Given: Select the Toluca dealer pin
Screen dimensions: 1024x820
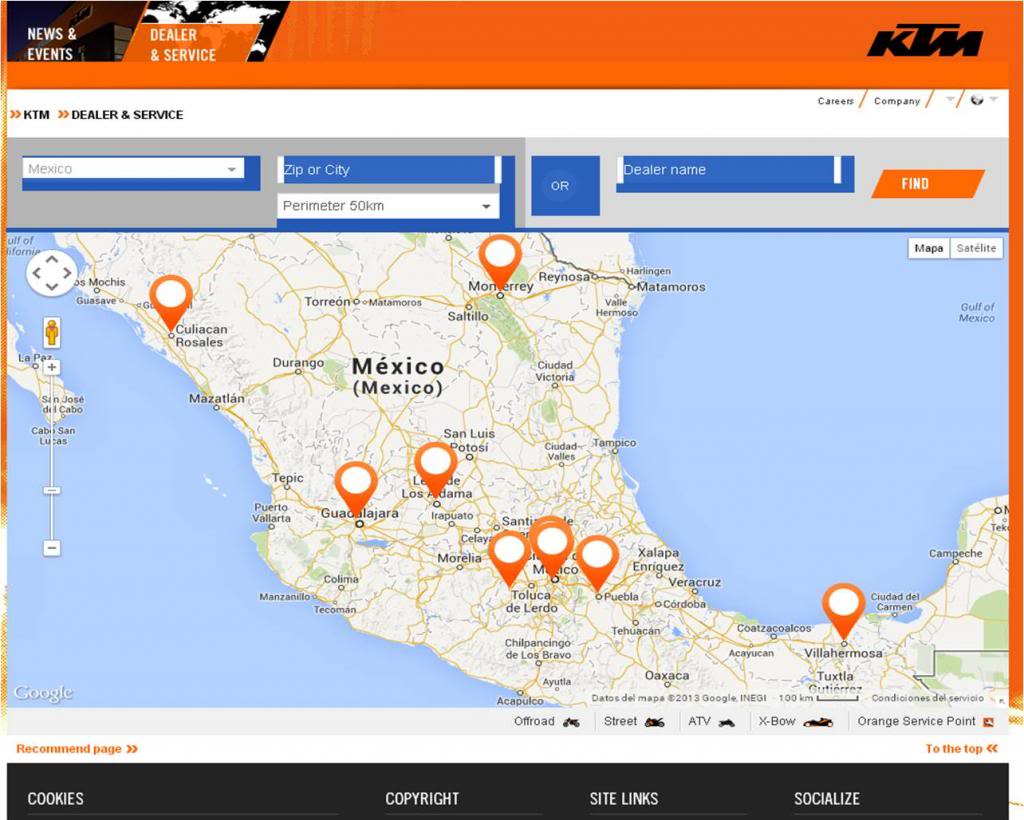Looking at the screenshot, I should (509, 558).
